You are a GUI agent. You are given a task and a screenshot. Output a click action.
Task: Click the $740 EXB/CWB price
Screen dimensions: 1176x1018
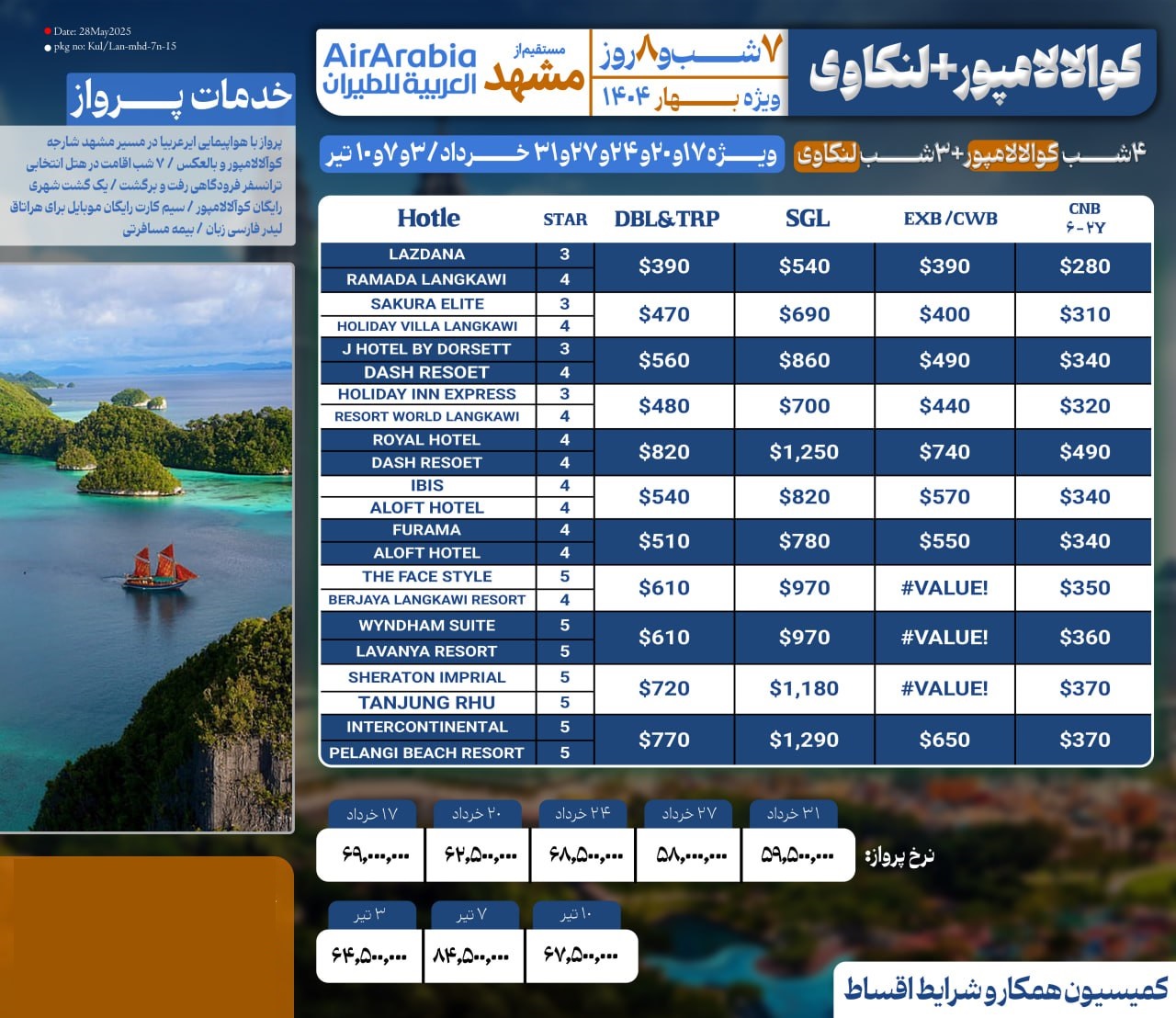click(x=944, y=452)
